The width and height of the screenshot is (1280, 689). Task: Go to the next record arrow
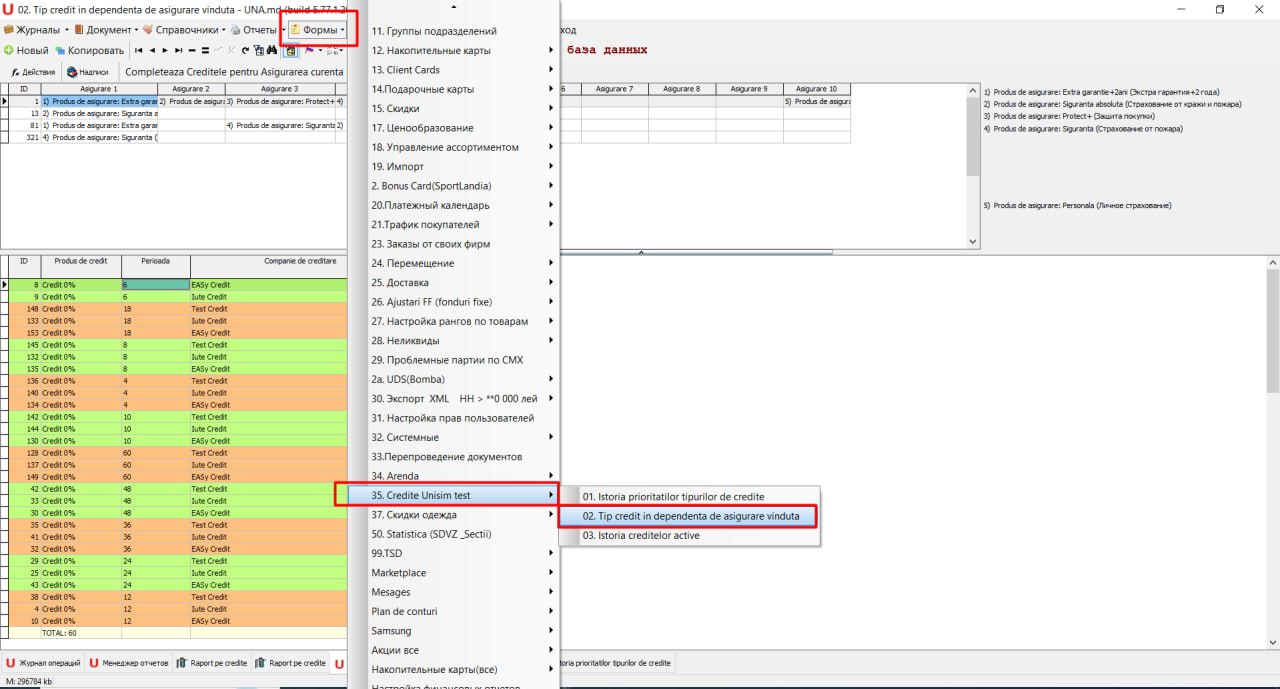click(x=165, y=50)
